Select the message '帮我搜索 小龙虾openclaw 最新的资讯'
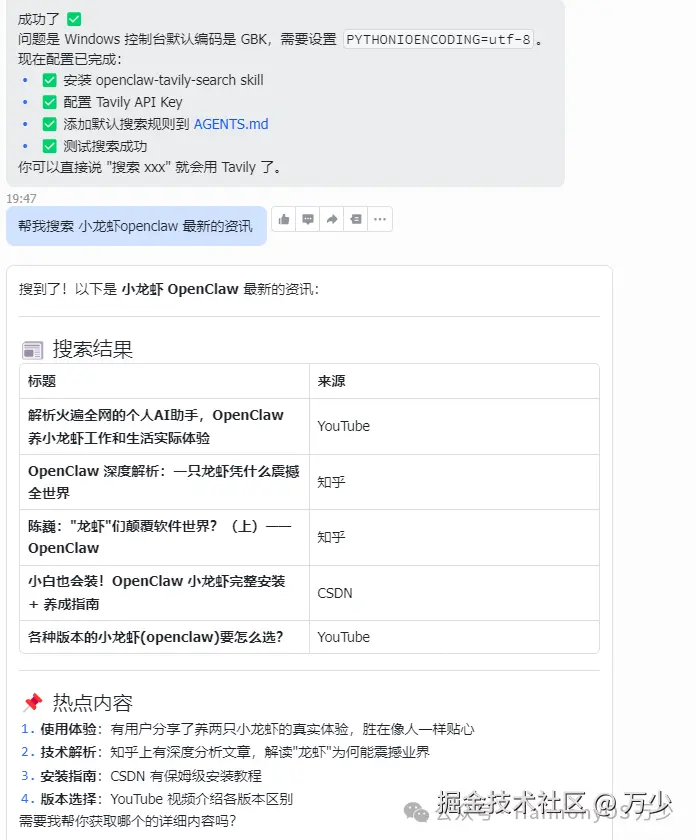This screenshot has width=696, height=840. (136, 226)
